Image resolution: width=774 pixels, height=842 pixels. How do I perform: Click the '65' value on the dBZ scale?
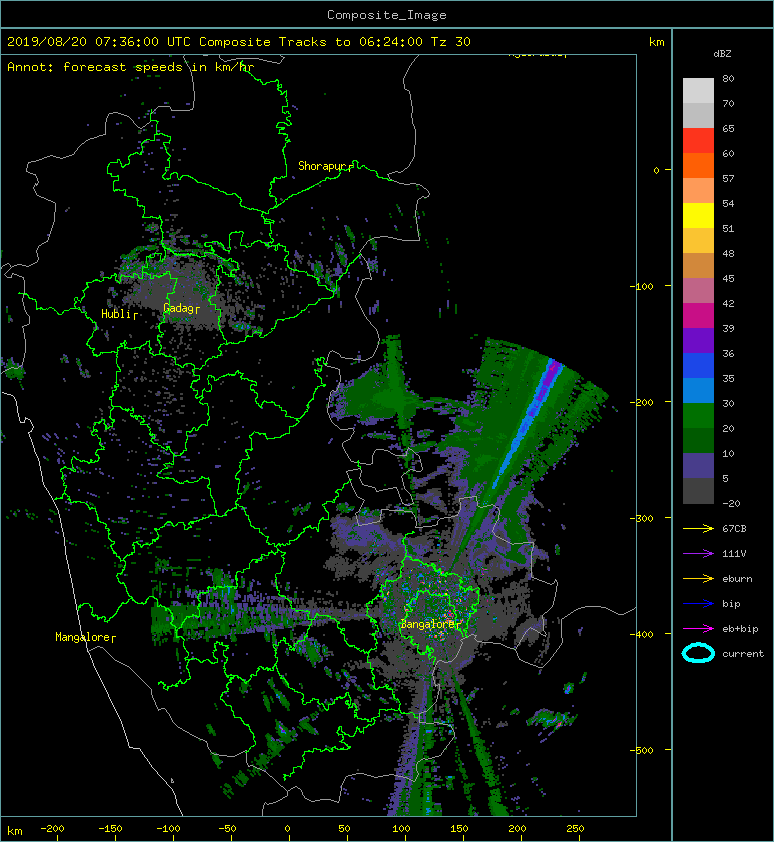[x=728, y=128]
